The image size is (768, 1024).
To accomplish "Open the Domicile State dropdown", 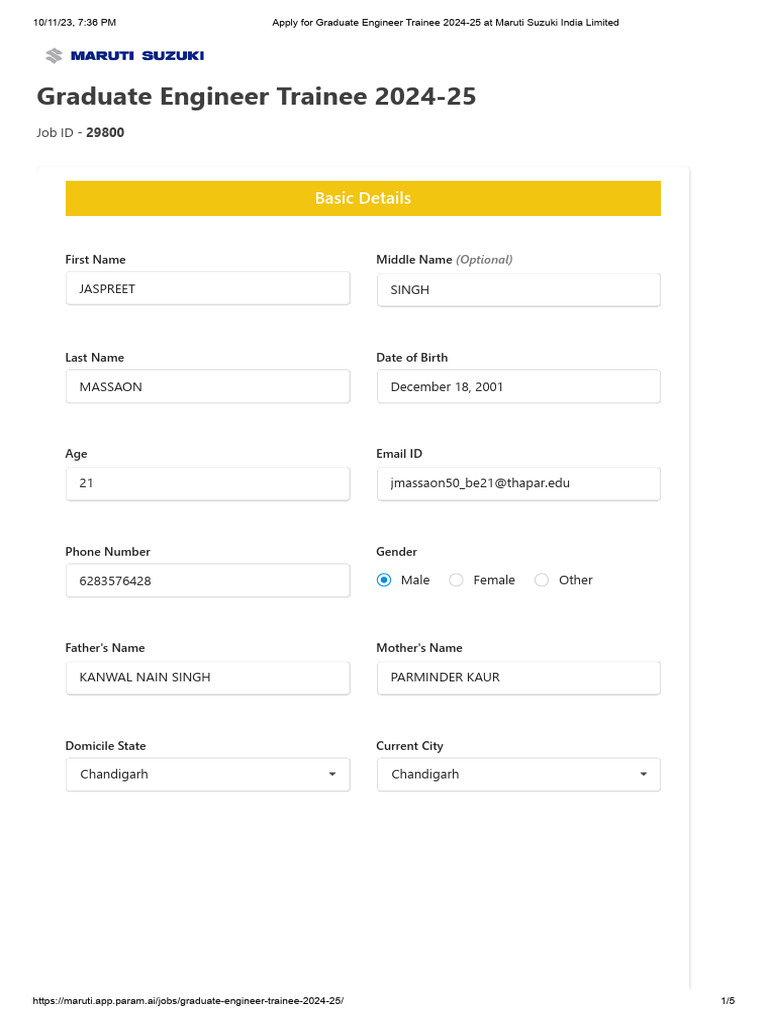I will [x=208, y=775].
